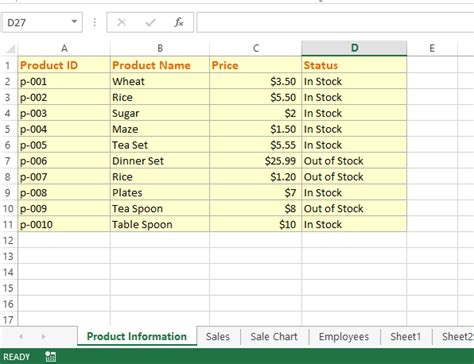This screenshot has height=364, width=474.
Task: Click the Plates cell
Action: (x=160, y=192)
